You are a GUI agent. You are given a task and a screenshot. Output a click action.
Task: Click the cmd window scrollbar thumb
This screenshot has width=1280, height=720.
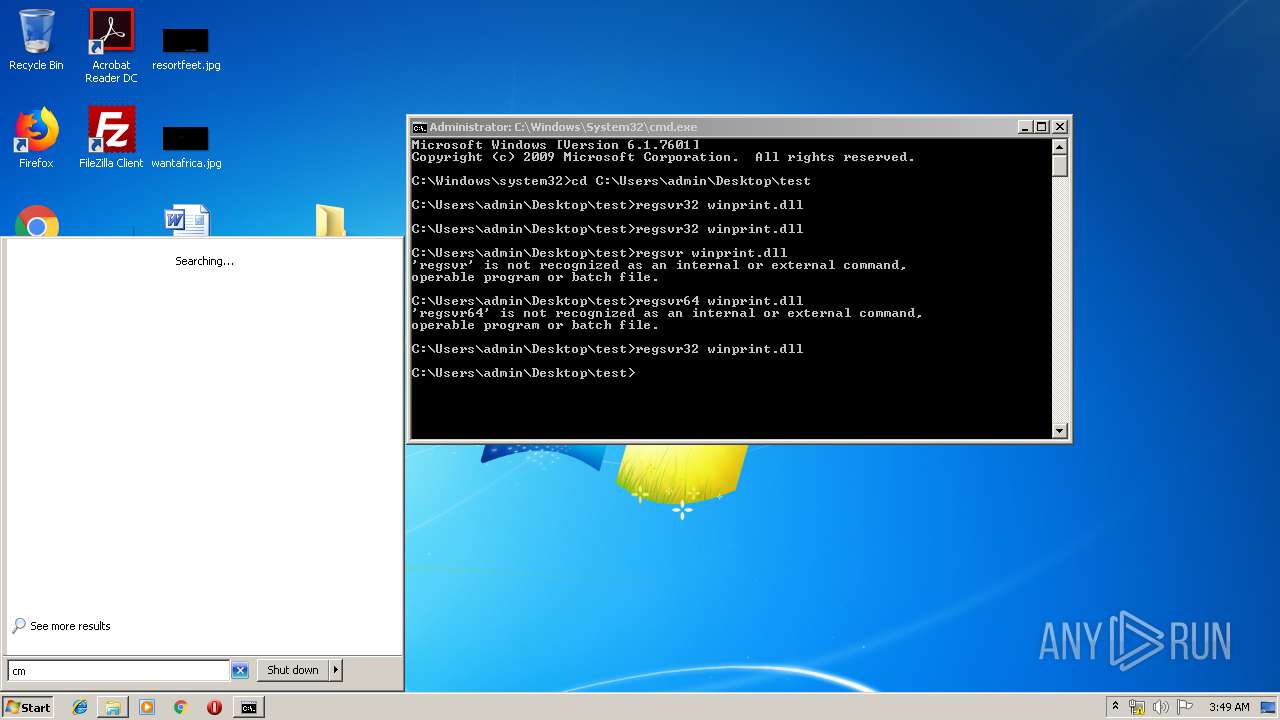1060,166
